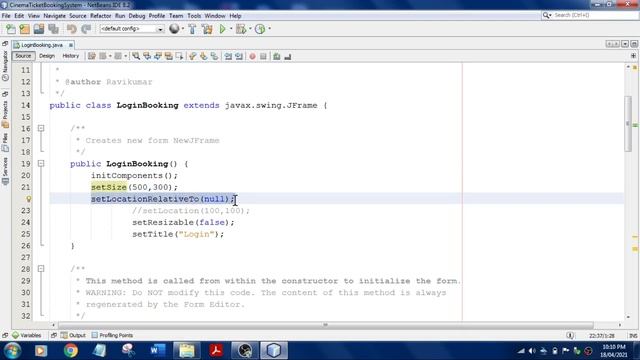Click the Last Edit editor icon
The height and width of the screenshot is (360, 640).
tap(92, 56)
